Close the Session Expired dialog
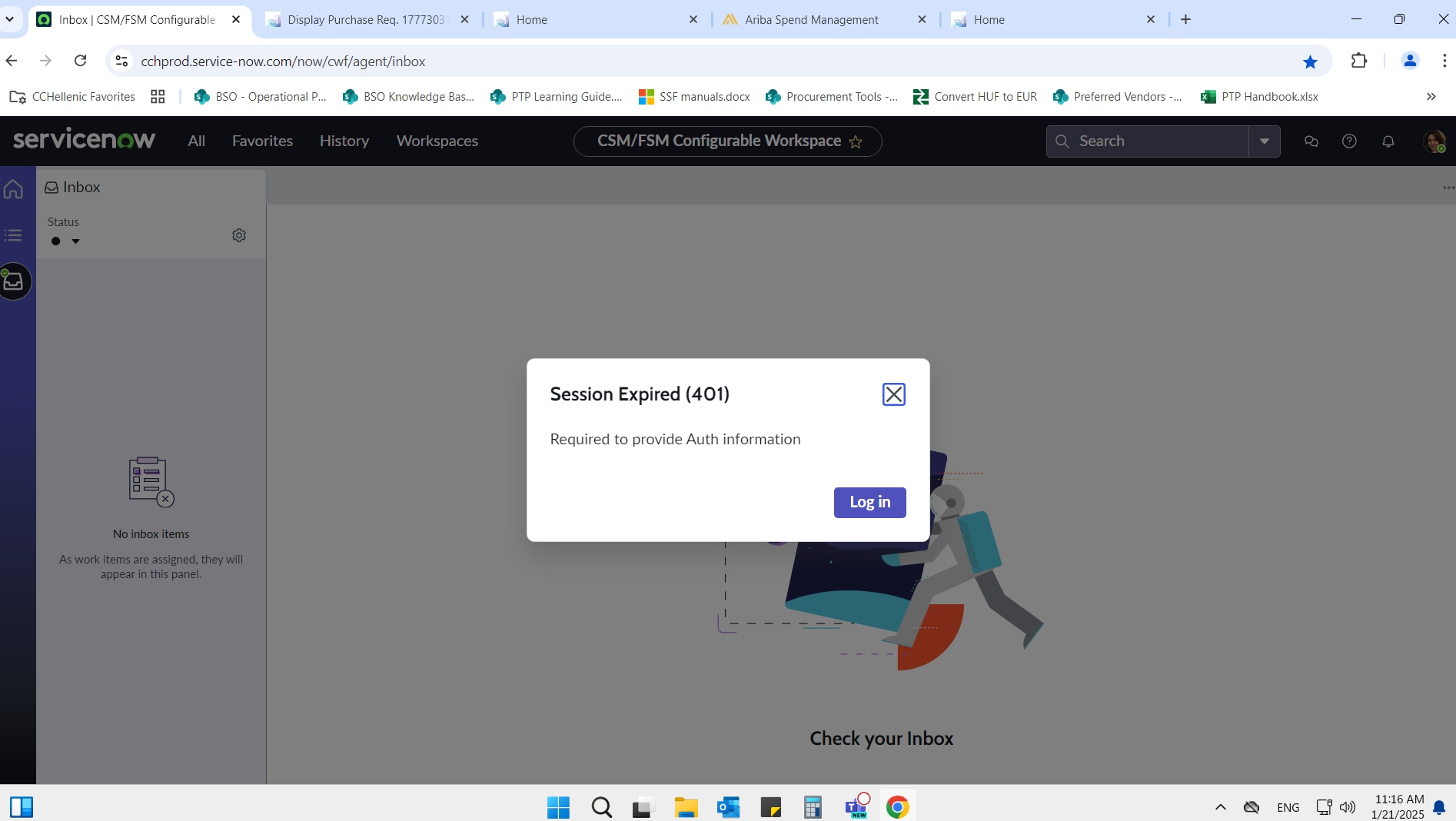Screen dimensions: 1456x821 click(893, 394)
